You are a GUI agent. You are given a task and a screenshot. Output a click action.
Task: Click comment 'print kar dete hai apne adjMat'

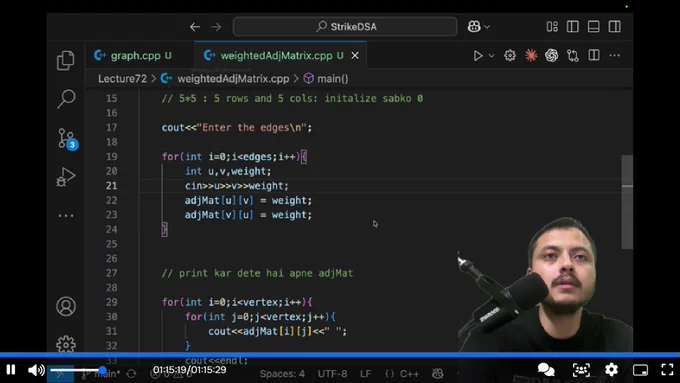click(258, 273)
